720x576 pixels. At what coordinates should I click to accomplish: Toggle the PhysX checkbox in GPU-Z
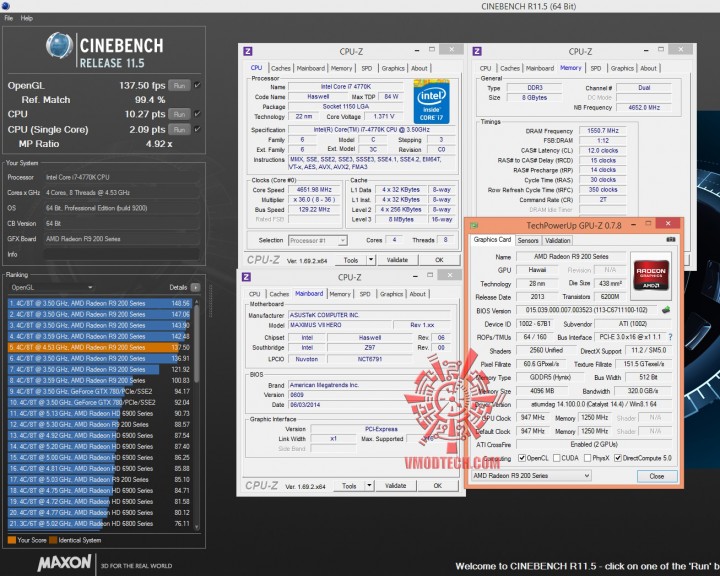click(587, 458)
